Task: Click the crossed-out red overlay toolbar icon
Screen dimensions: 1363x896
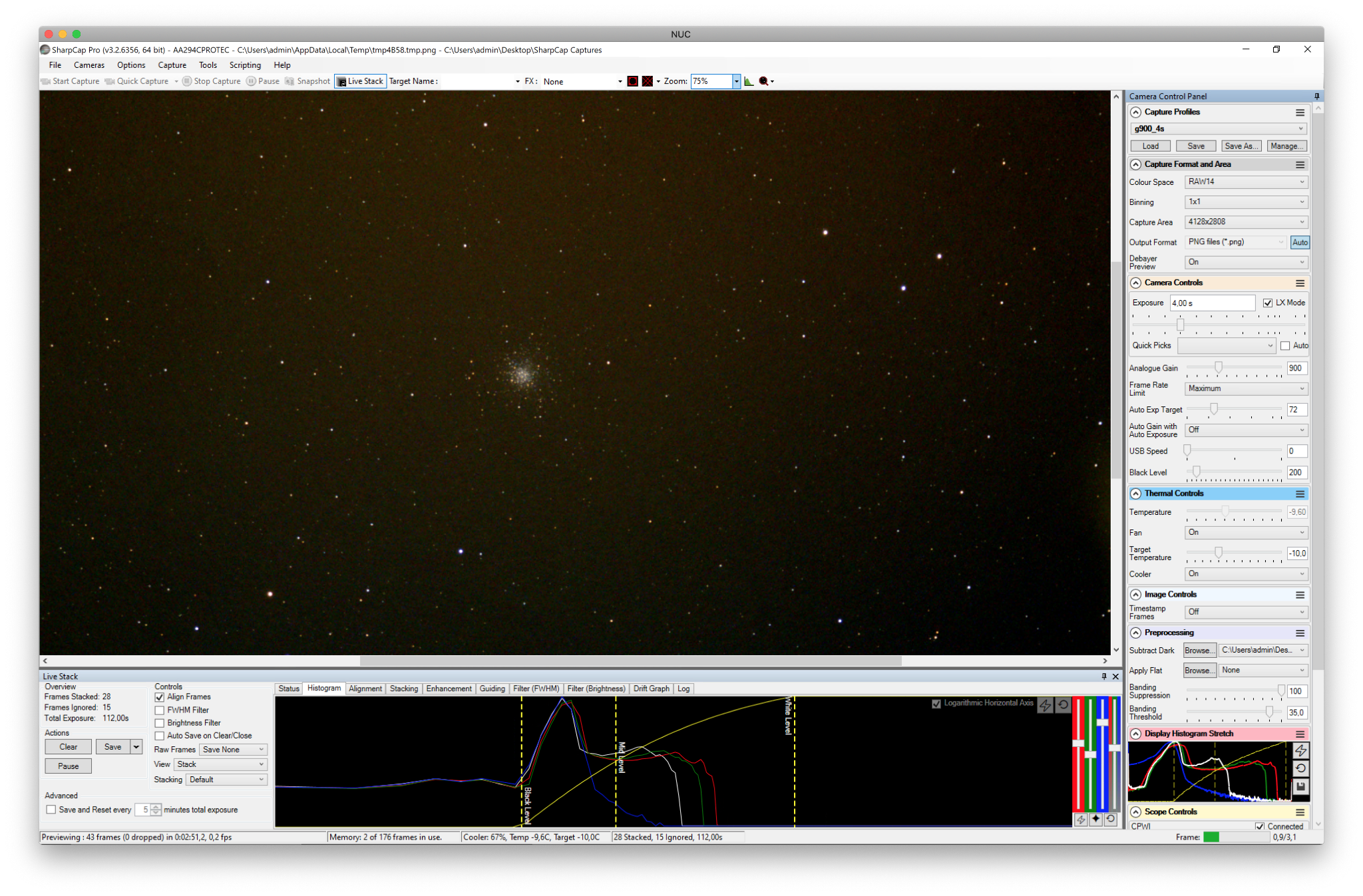Action: click(x=647, y=81)
